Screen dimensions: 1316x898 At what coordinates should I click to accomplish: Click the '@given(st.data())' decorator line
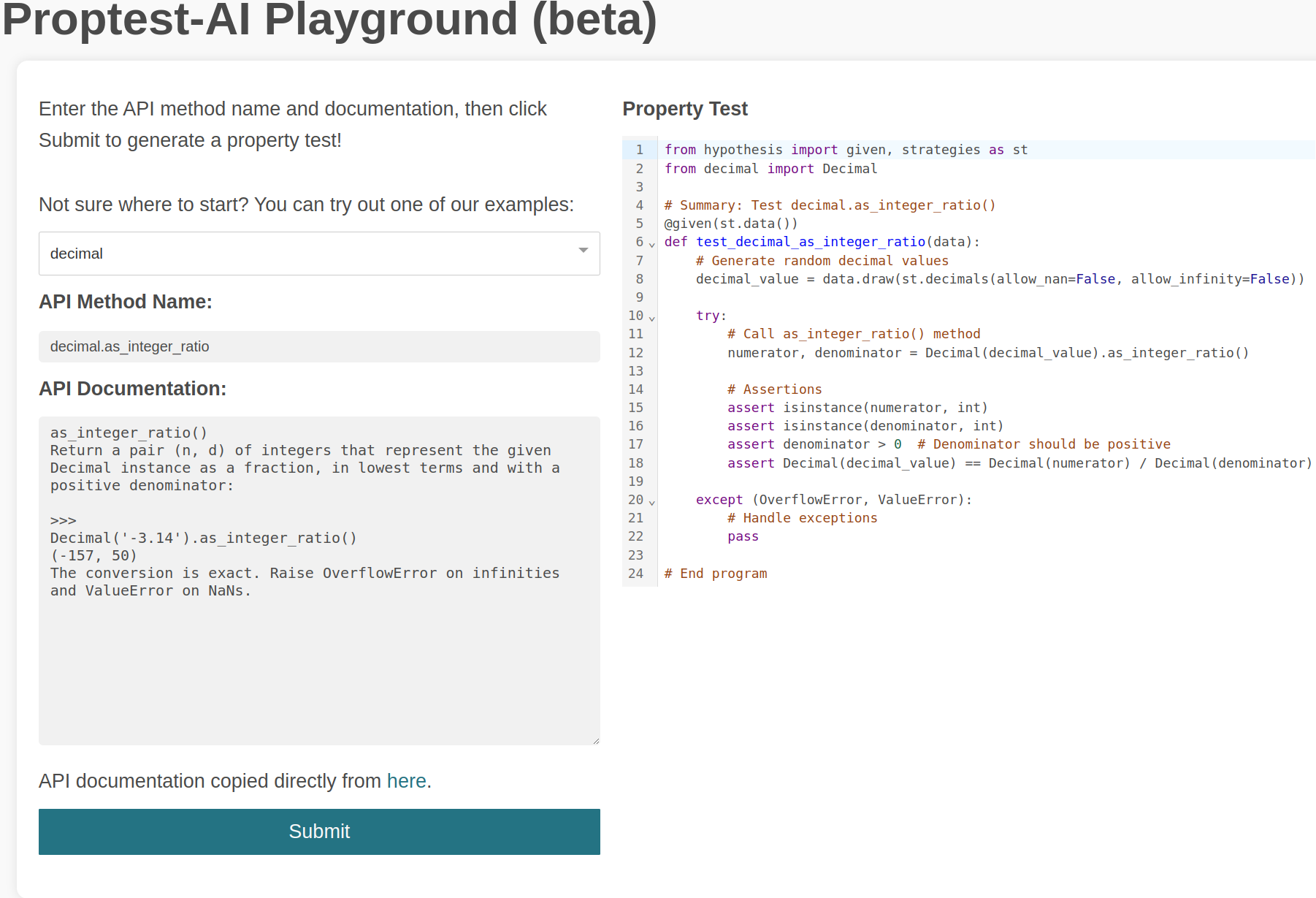coord(731,224)
